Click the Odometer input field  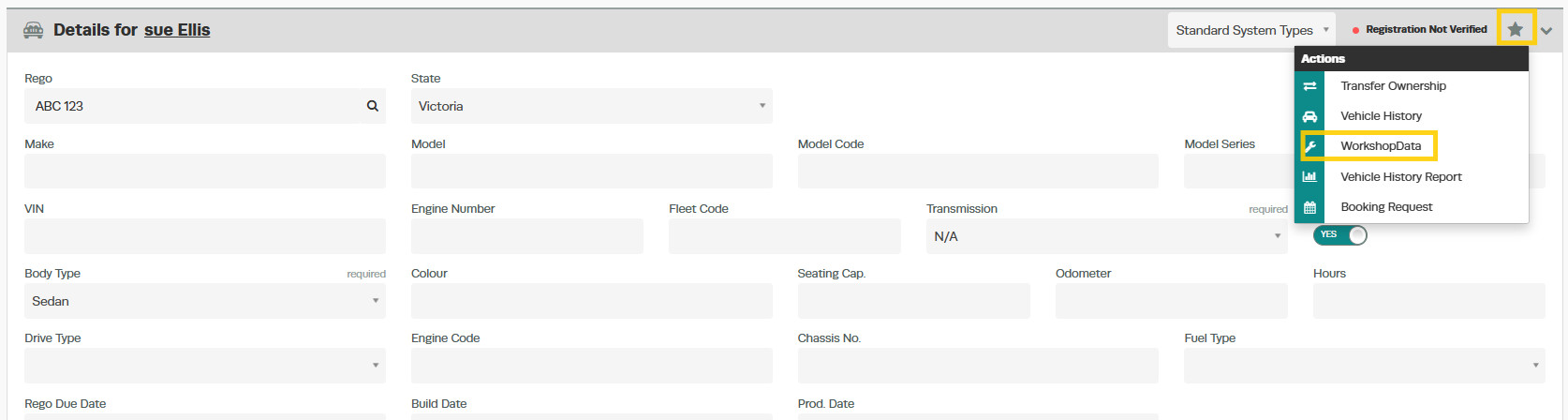click(1172, 301)
